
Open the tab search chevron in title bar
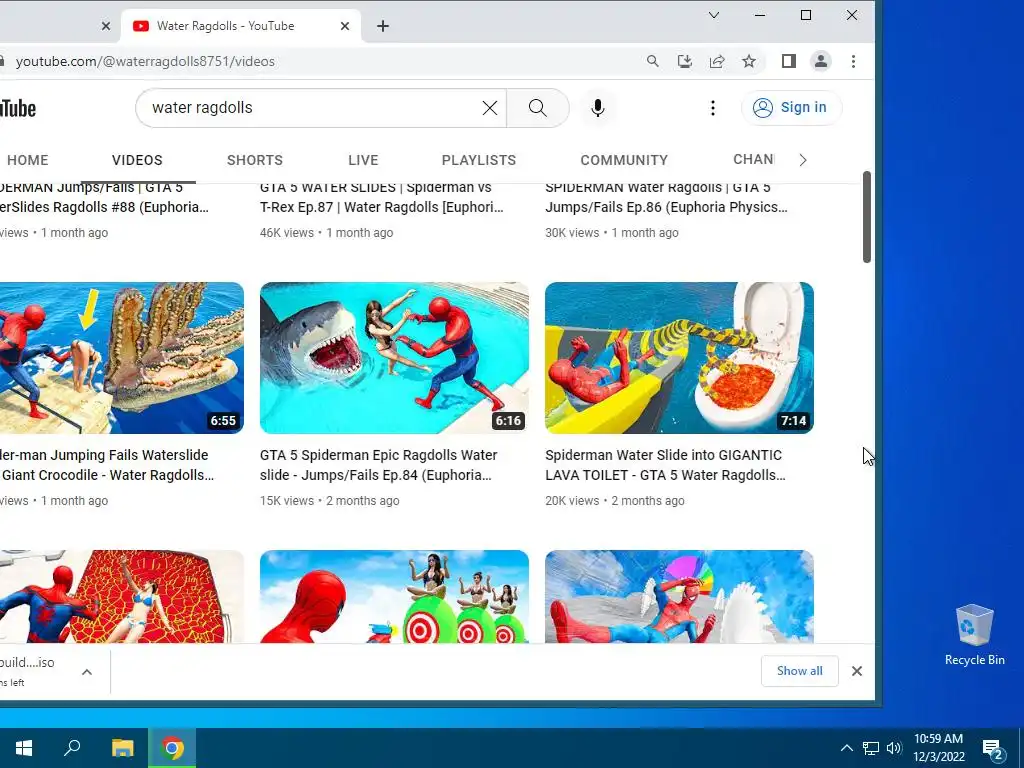pos(714,15)
